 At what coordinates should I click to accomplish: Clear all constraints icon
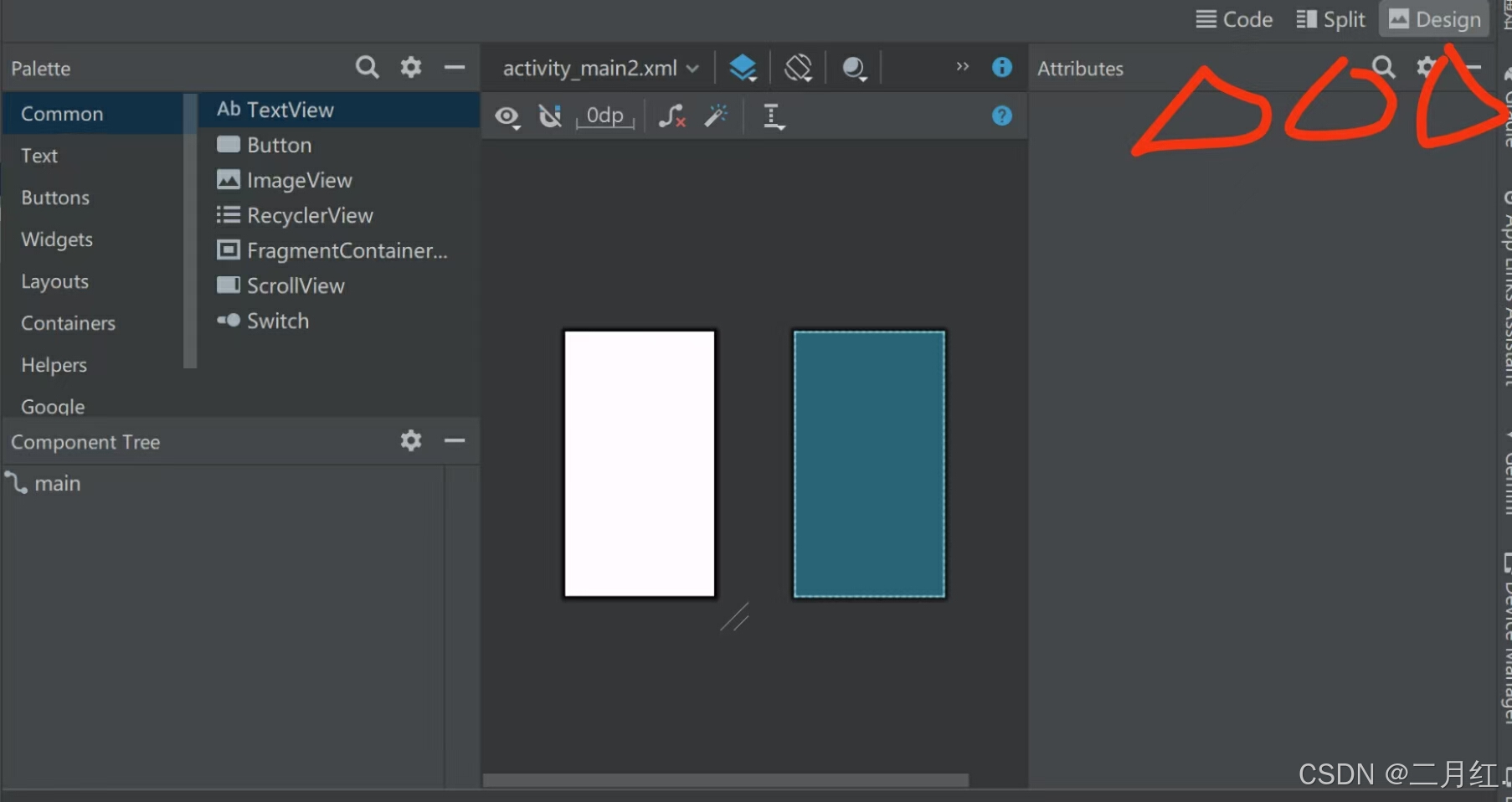672,116
